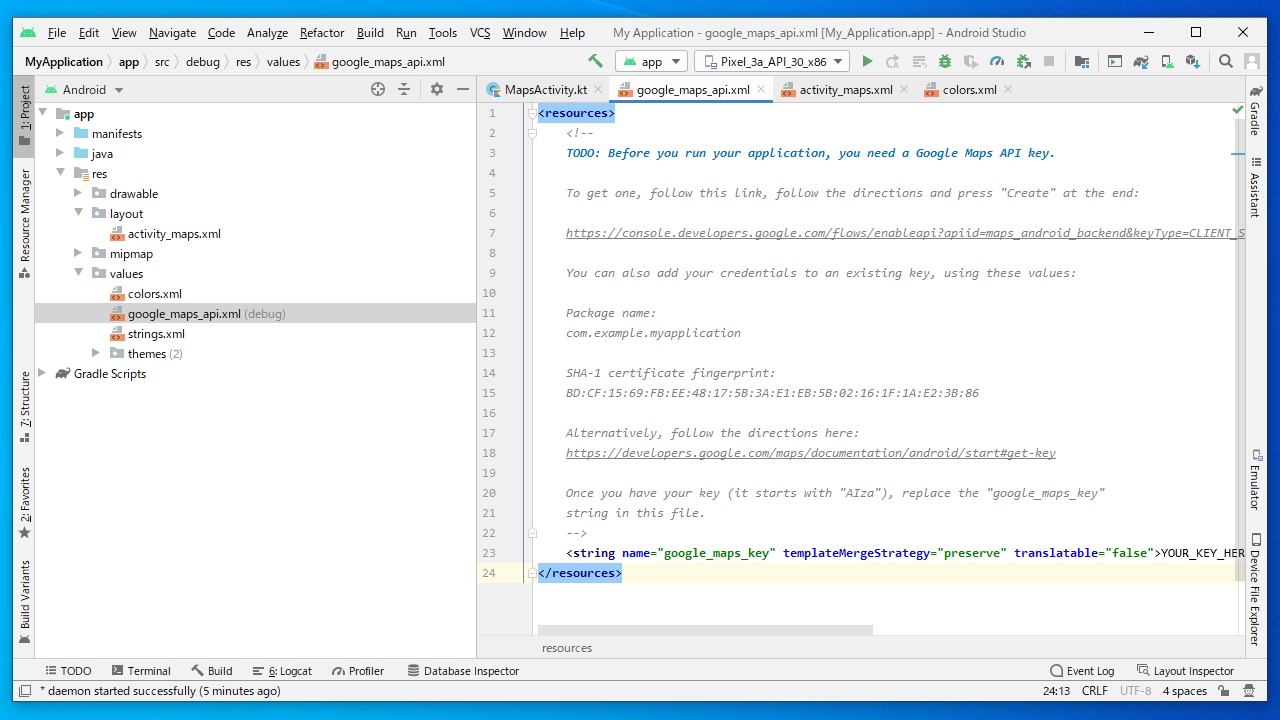Viewport: 1280px width, 720px height.
Task: Click the tool windows toggle in status bar corner
Action: click(24, 691)
